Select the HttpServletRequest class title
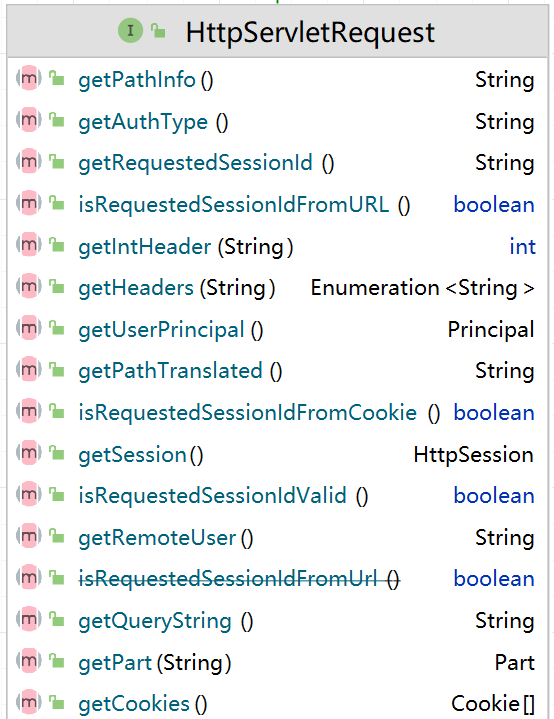 [310, 33]
